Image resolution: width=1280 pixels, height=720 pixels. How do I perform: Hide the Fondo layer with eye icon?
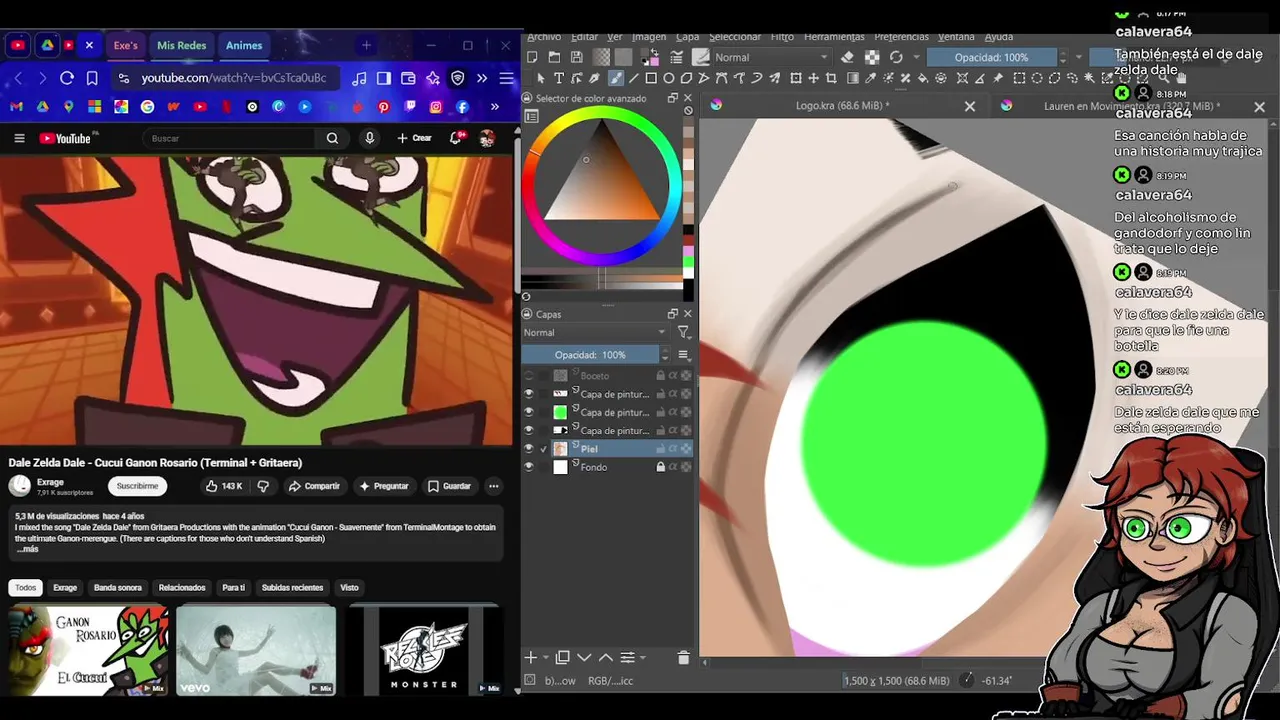pos(528,467)
